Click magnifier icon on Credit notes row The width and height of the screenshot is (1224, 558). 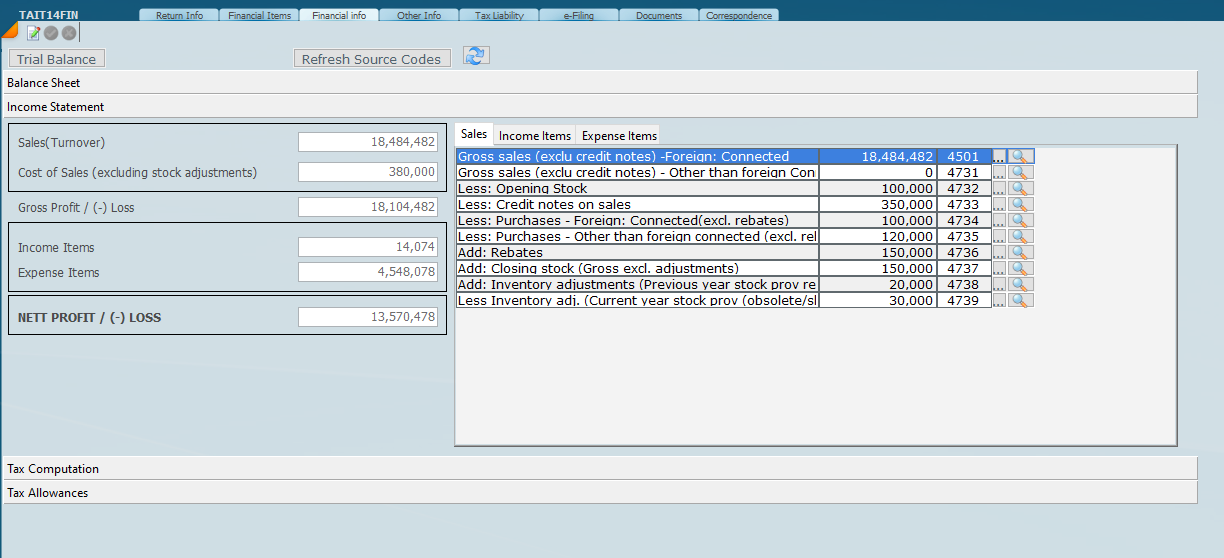1020,205
